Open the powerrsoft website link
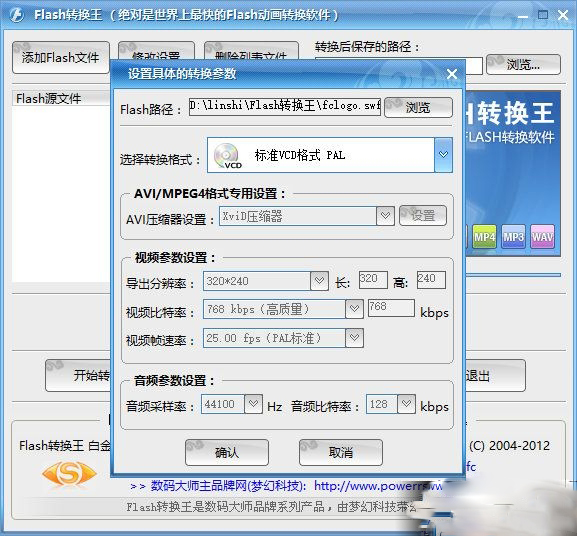This screenshot has width=577, height=536. tap(379, 486)
